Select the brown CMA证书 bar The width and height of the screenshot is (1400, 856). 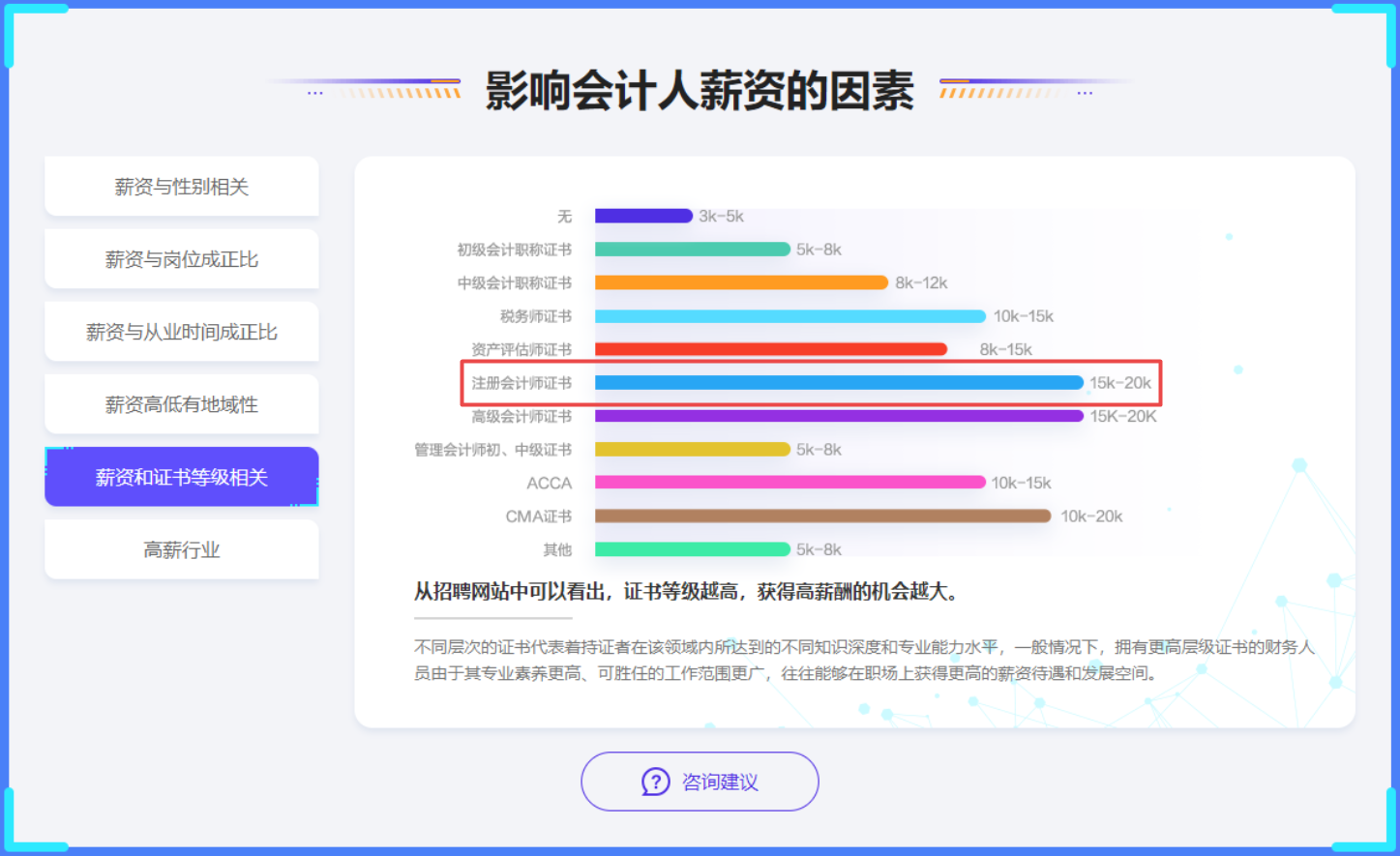[x=823, y=516]
